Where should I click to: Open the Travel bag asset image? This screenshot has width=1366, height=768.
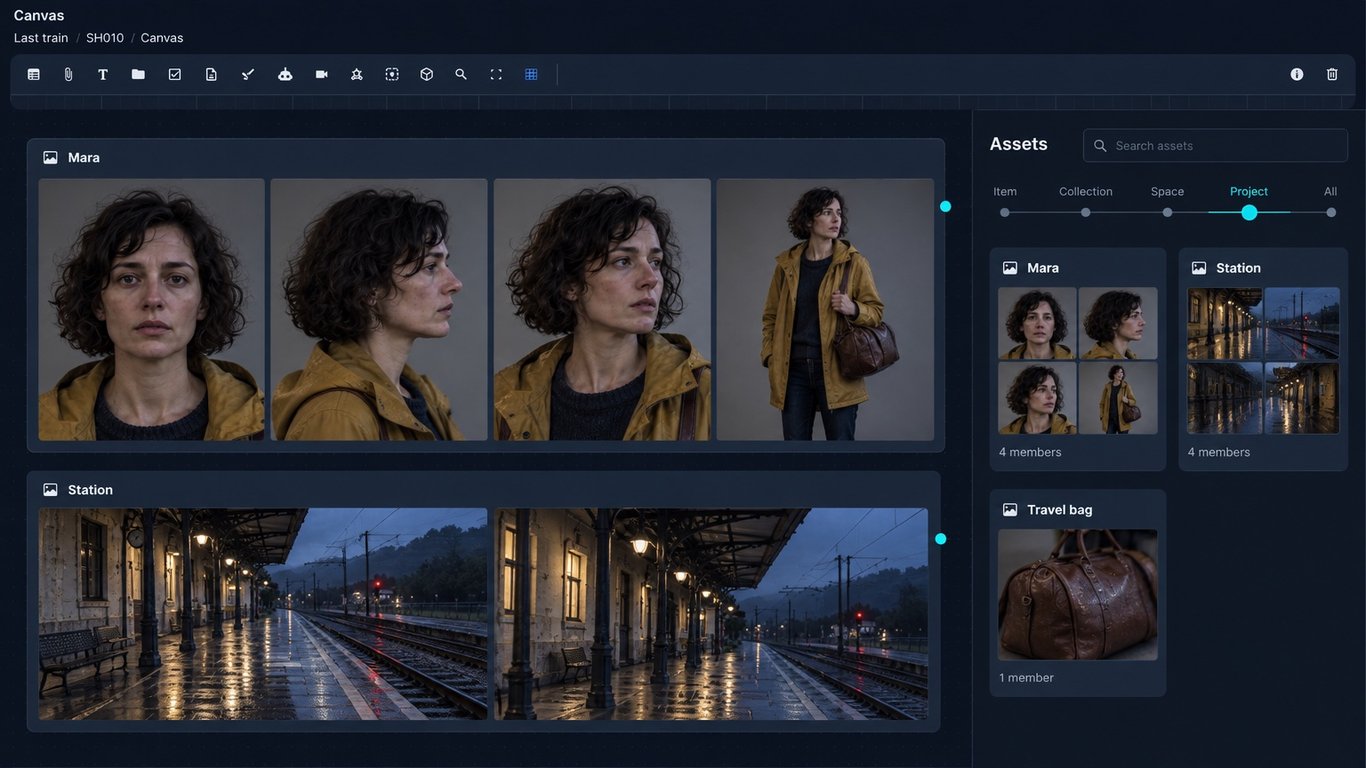click(x=1078, y=595)
